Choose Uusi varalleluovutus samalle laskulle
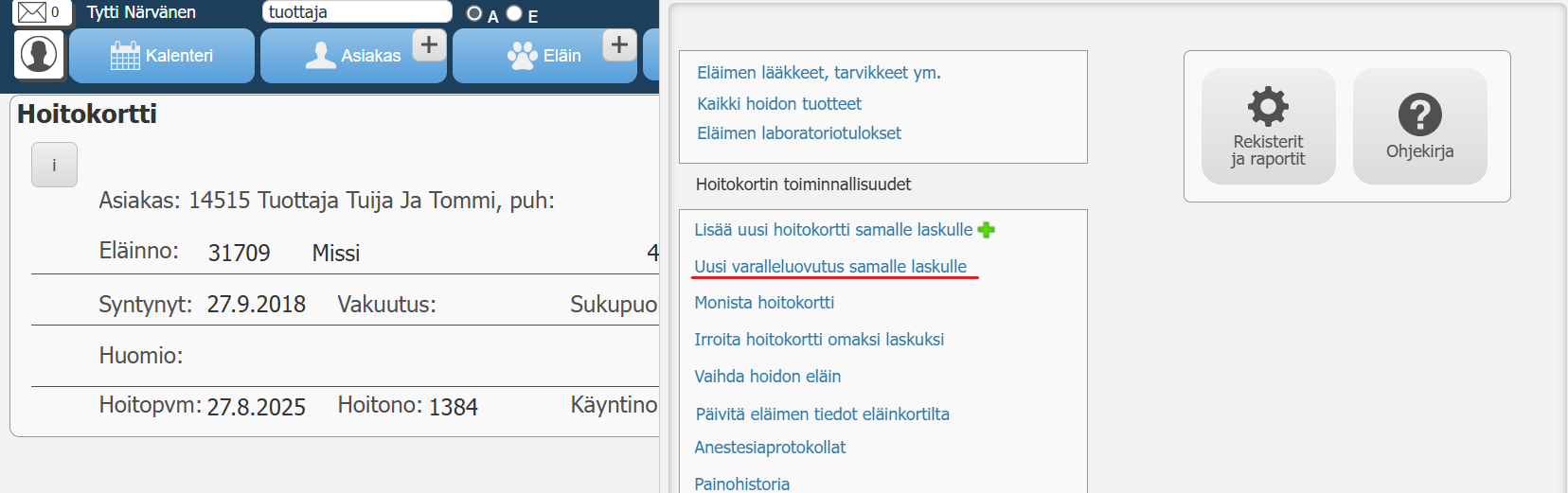Image resolution: width=1568 pixels, height=493 pixels. (x=830, y=267)
